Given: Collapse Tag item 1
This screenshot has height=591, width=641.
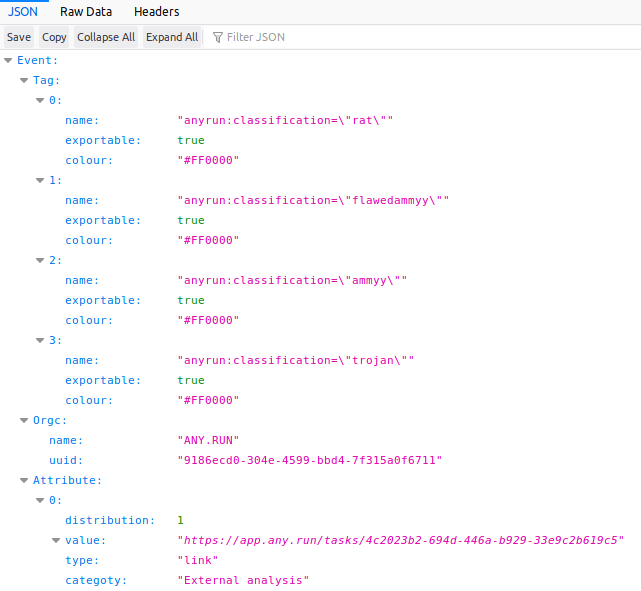Looking at the screenshot, I should pyautogui.click(x=40, y=180).
